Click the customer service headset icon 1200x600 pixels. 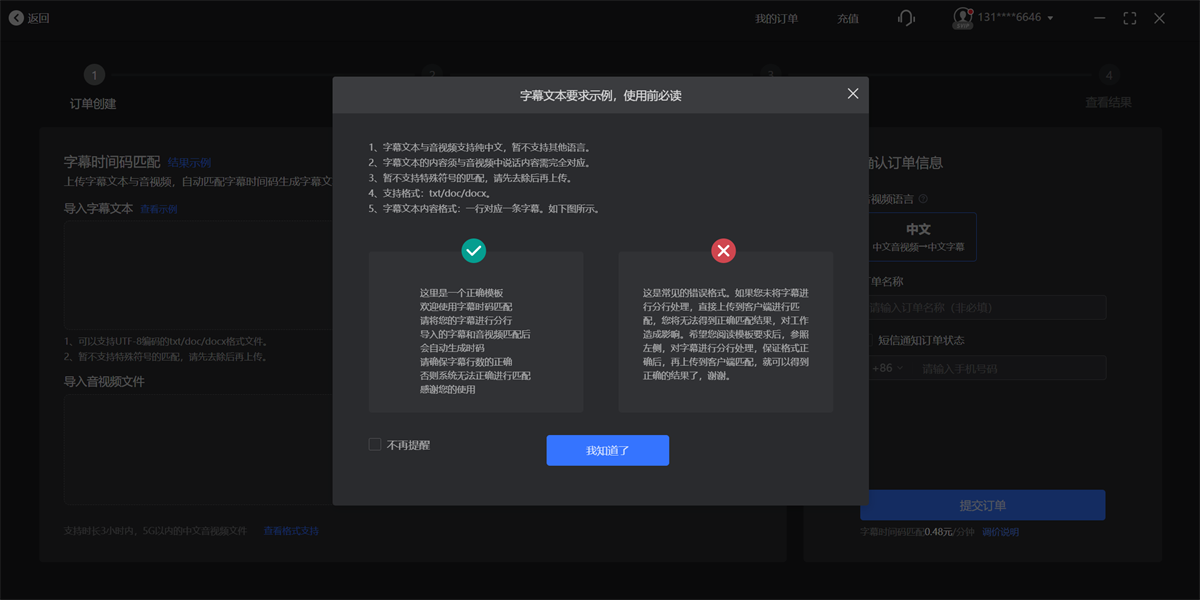click(906, 18)
